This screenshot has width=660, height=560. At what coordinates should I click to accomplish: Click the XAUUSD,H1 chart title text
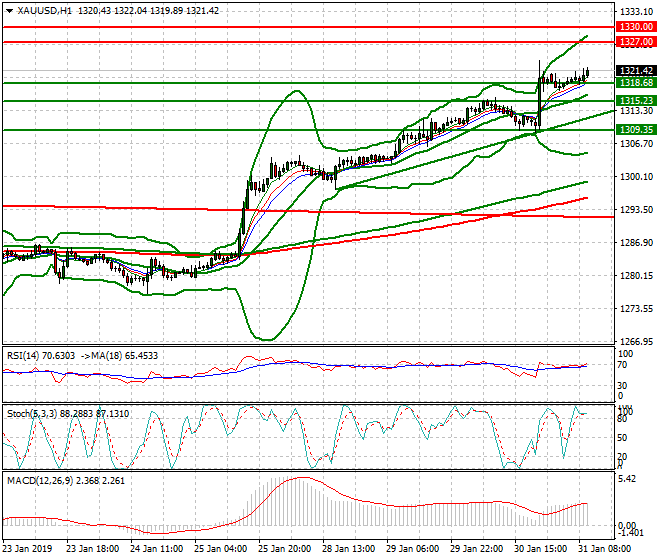[x=45, y=11]
